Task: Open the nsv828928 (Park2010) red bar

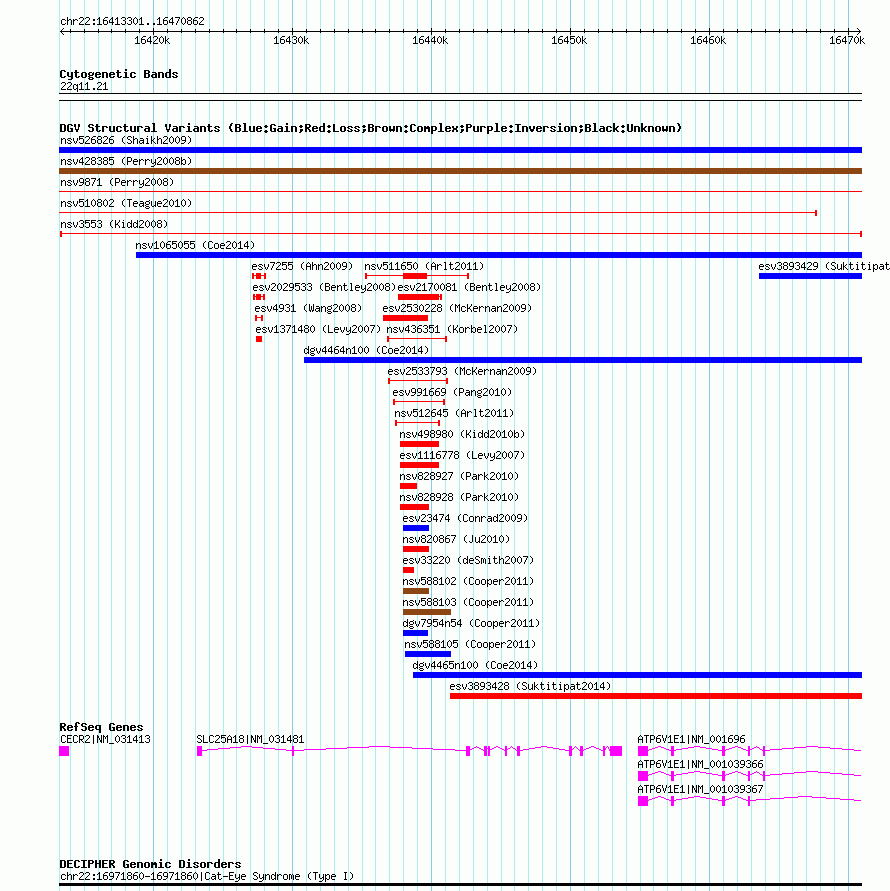Action: (414, 507)
